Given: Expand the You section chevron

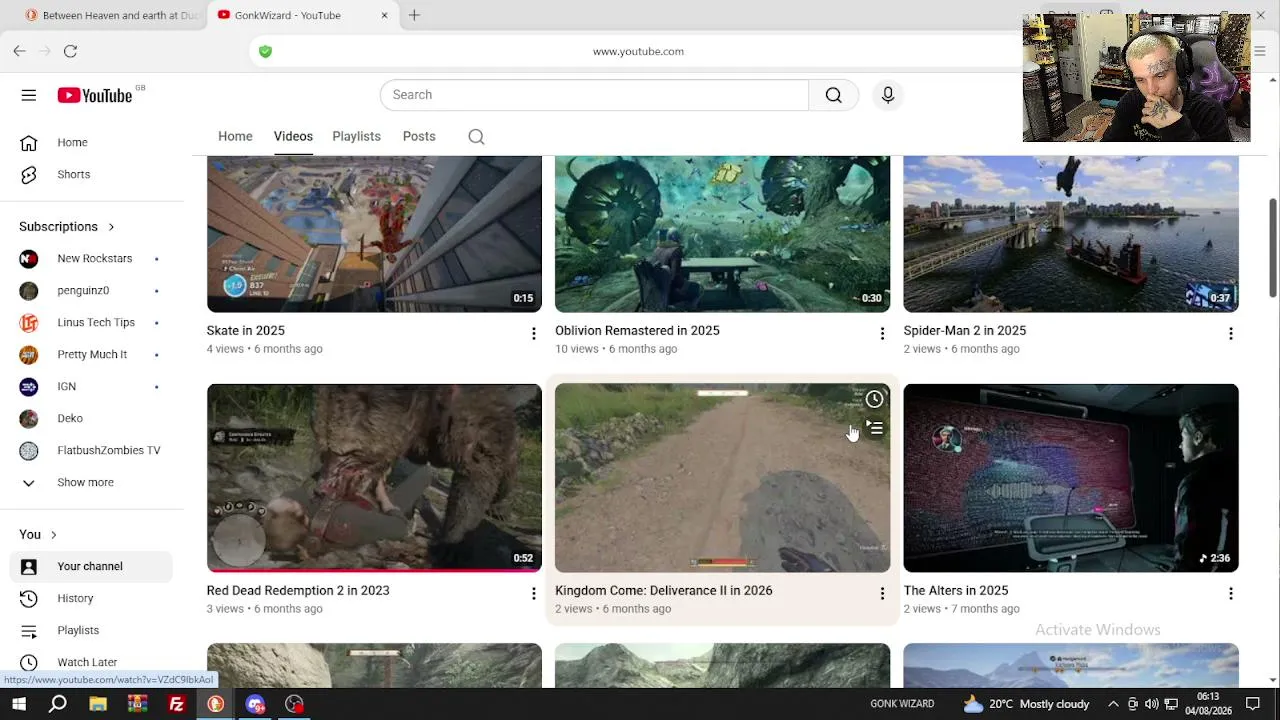Looking at the screenshot, I should (53, 535).
